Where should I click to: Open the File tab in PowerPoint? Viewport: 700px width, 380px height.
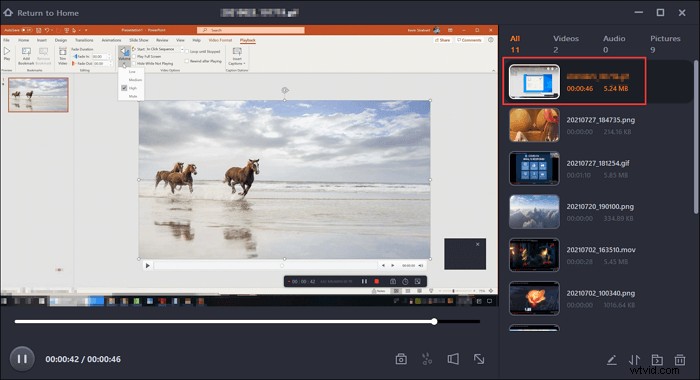pos(6,40)
